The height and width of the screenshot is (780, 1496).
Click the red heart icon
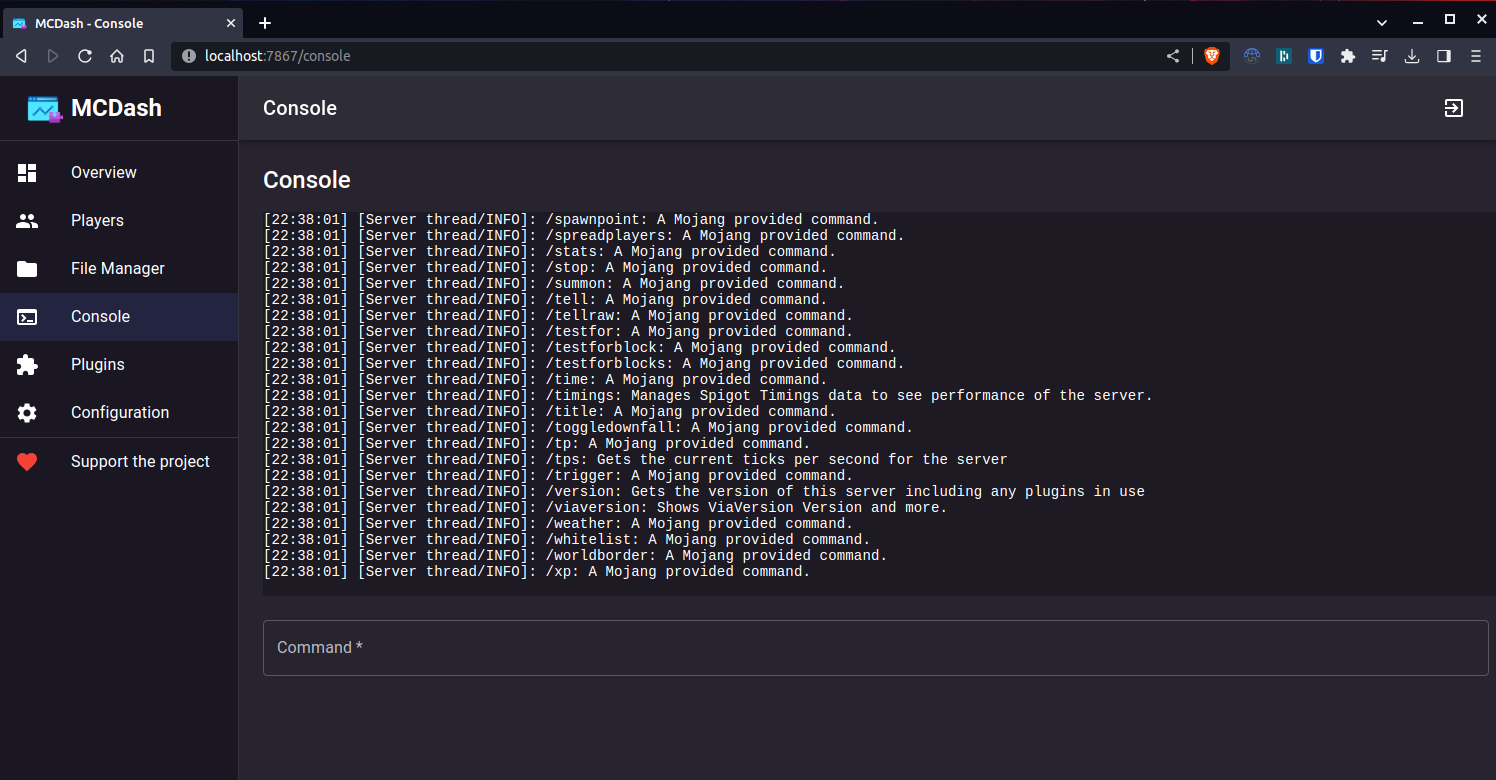[x=27, y=462]
